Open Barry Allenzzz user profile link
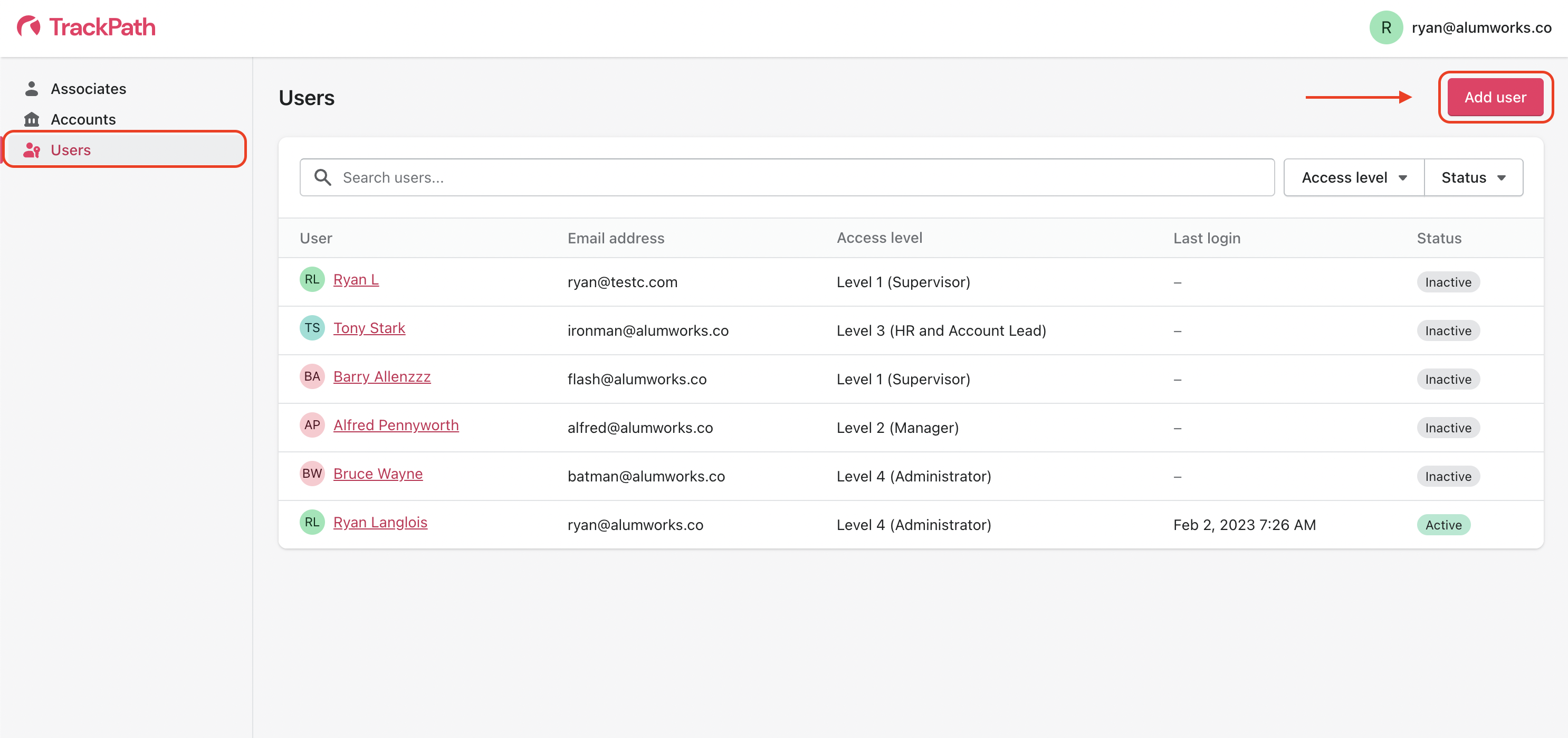The width and height of the screenshot is (1568, 738). pyautogui.click(x=381, y=377)
